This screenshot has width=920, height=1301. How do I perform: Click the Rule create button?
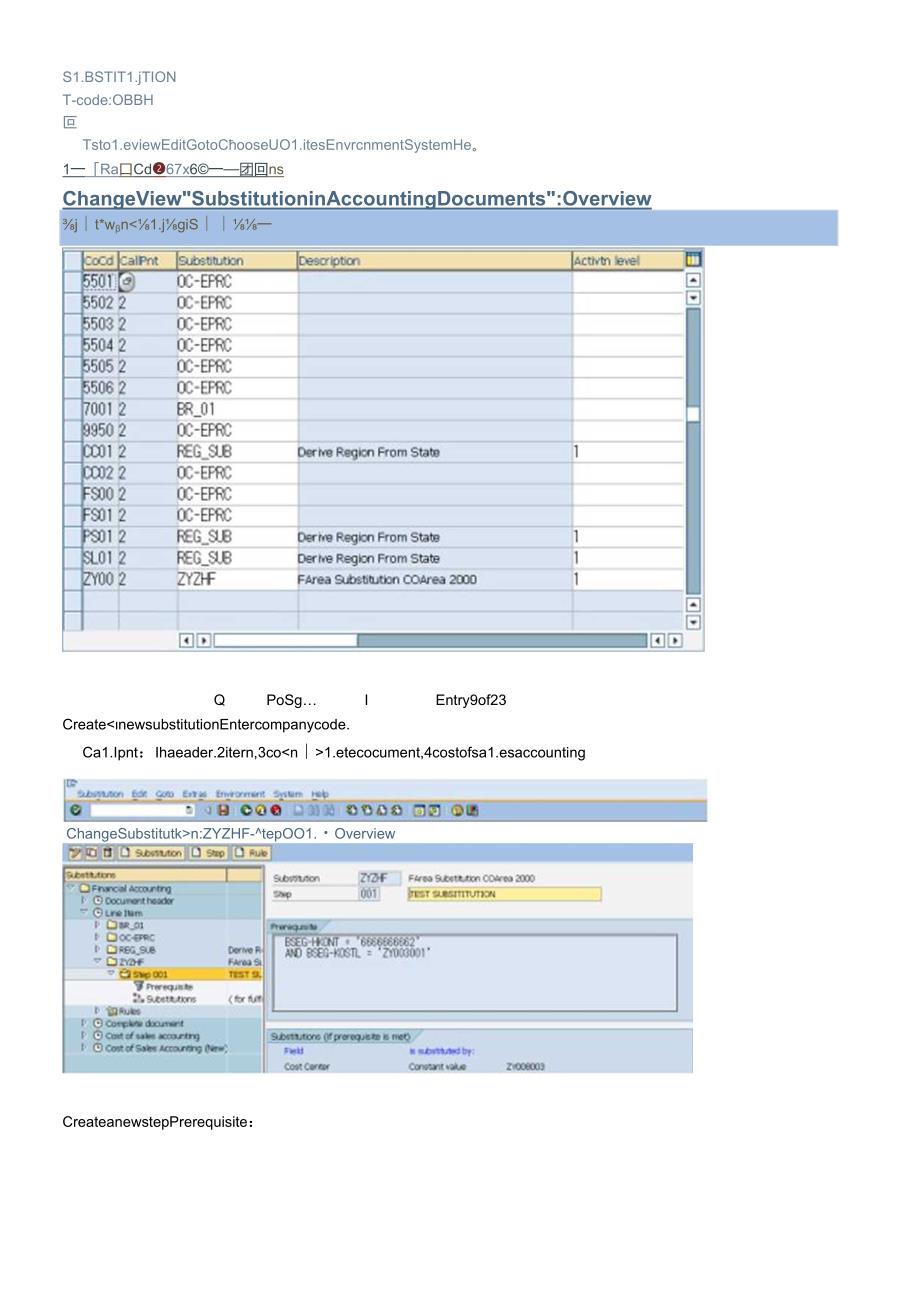click(251, 853)
